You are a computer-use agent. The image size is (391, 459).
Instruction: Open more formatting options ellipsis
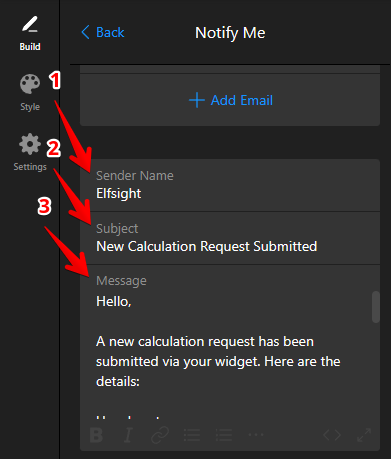pyautogui.click(x=256, y=435)
